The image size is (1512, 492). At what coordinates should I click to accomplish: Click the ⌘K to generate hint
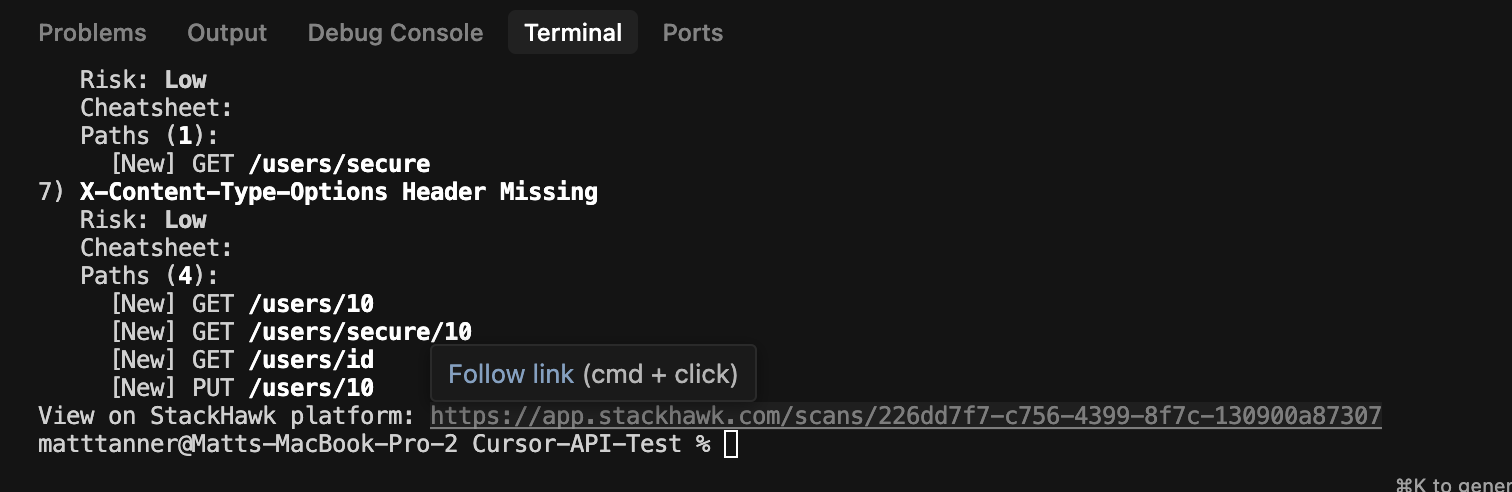click(x=1453, y=485)
